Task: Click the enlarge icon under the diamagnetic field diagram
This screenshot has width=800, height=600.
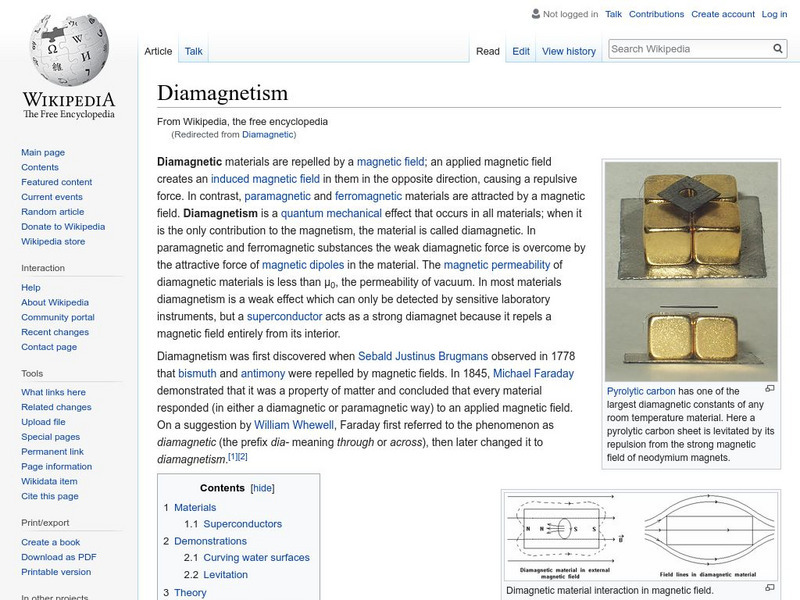Action: click(x=770, y=588)
